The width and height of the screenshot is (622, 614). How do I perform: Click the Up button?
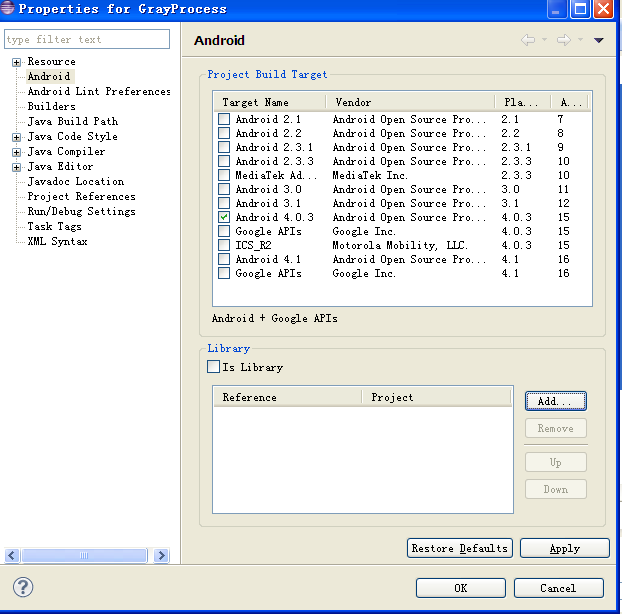[556, 462]
